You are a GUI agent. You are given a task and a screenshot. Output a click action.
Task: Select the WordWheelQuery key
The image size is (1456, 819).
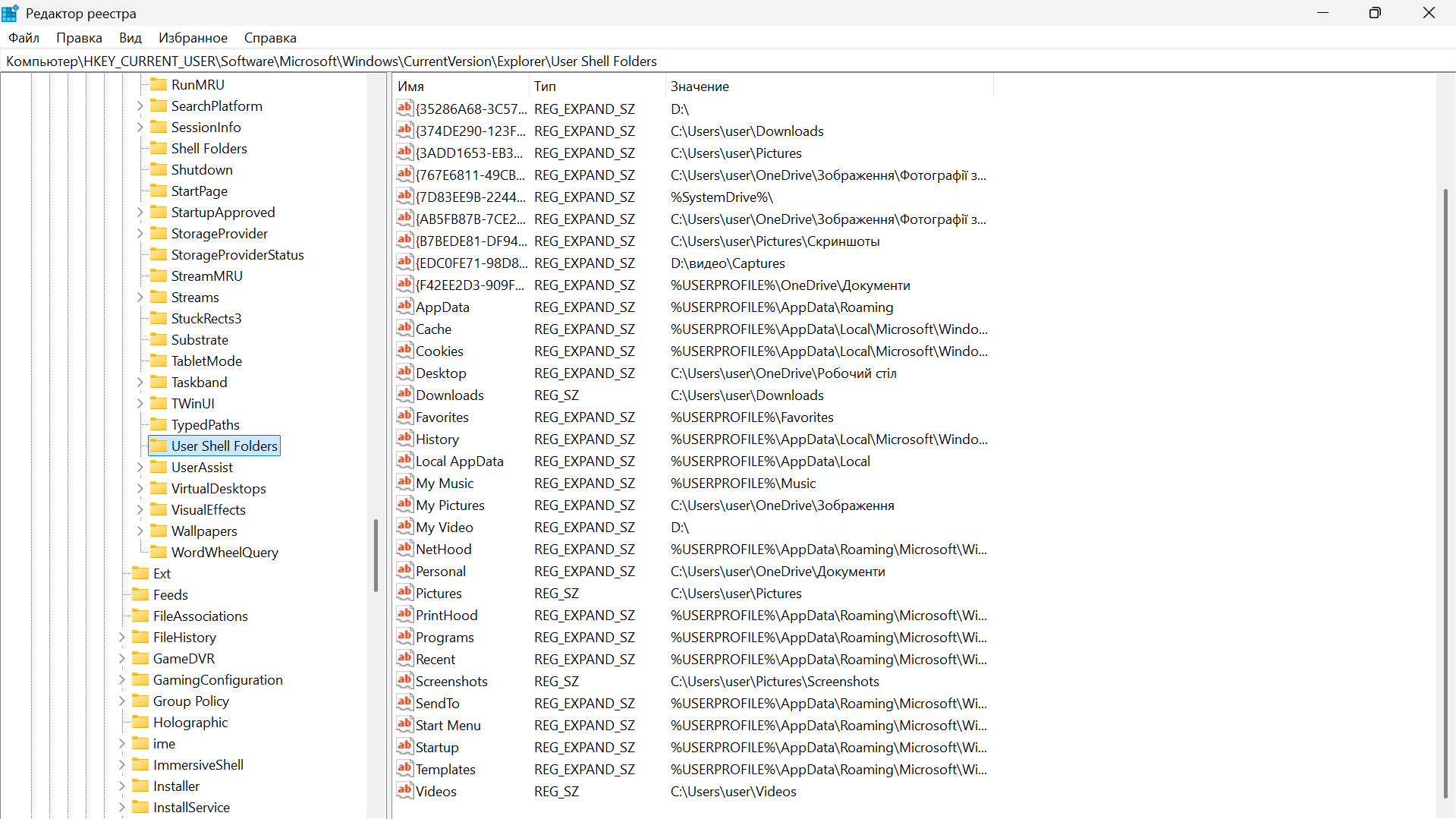225,552
